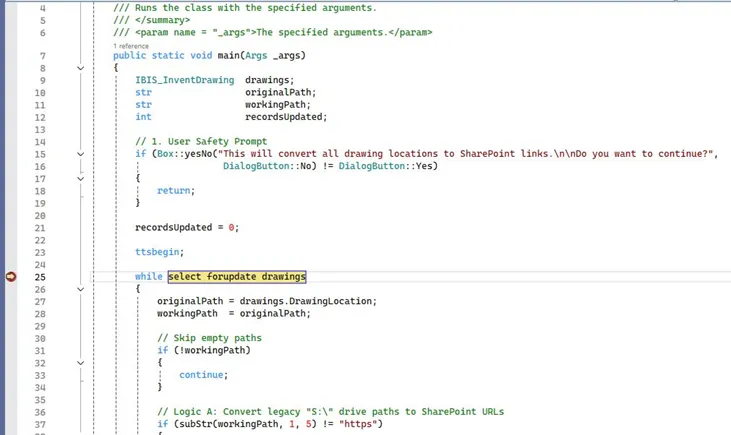Click the '// 1. User Safety Prompt' comment
Screen dimensions: 731x435
[x=201, y=141]
